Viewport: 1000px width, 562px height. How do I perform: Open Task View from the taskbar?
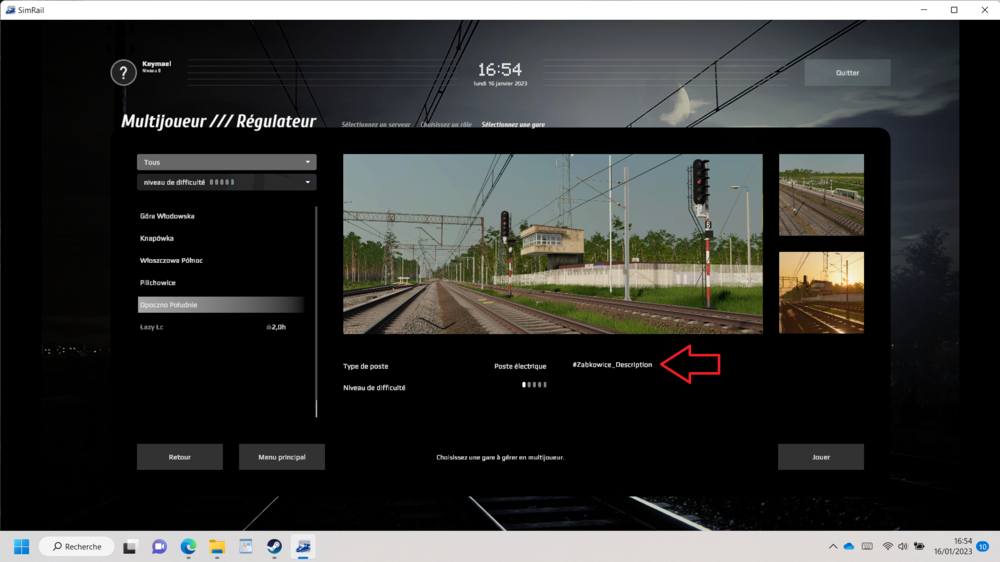[x=130, y=546]
